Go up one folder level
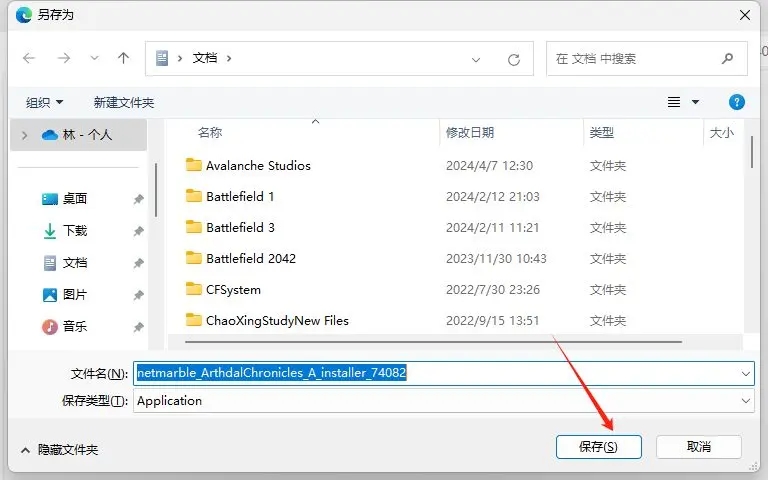This screenshot has width=768, height=480. (x=123, y=59)
